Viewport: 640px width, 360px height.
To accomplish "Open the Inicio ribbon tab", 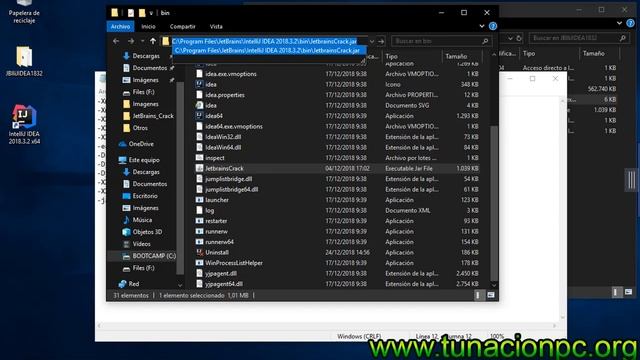I will 148,27.
